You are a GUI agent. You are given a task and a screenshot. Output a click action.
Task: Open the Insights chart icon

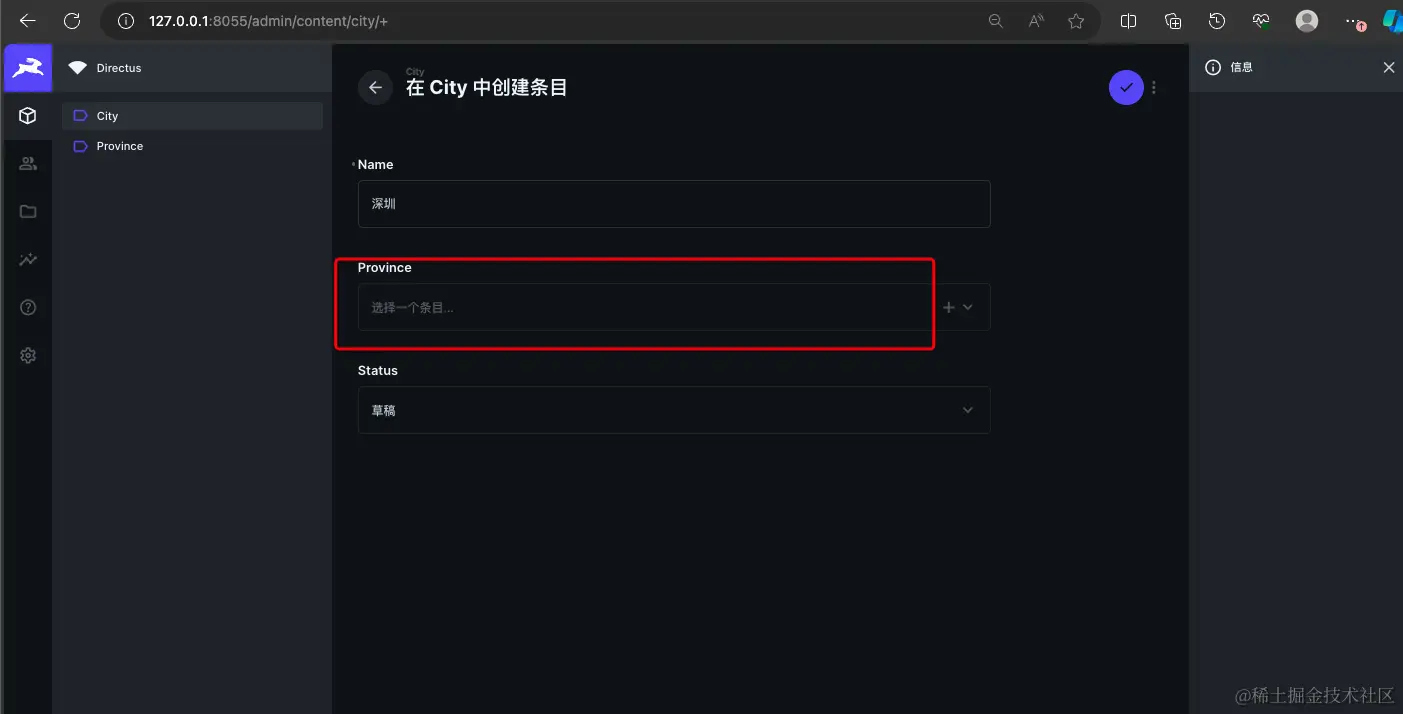(28, 260)
